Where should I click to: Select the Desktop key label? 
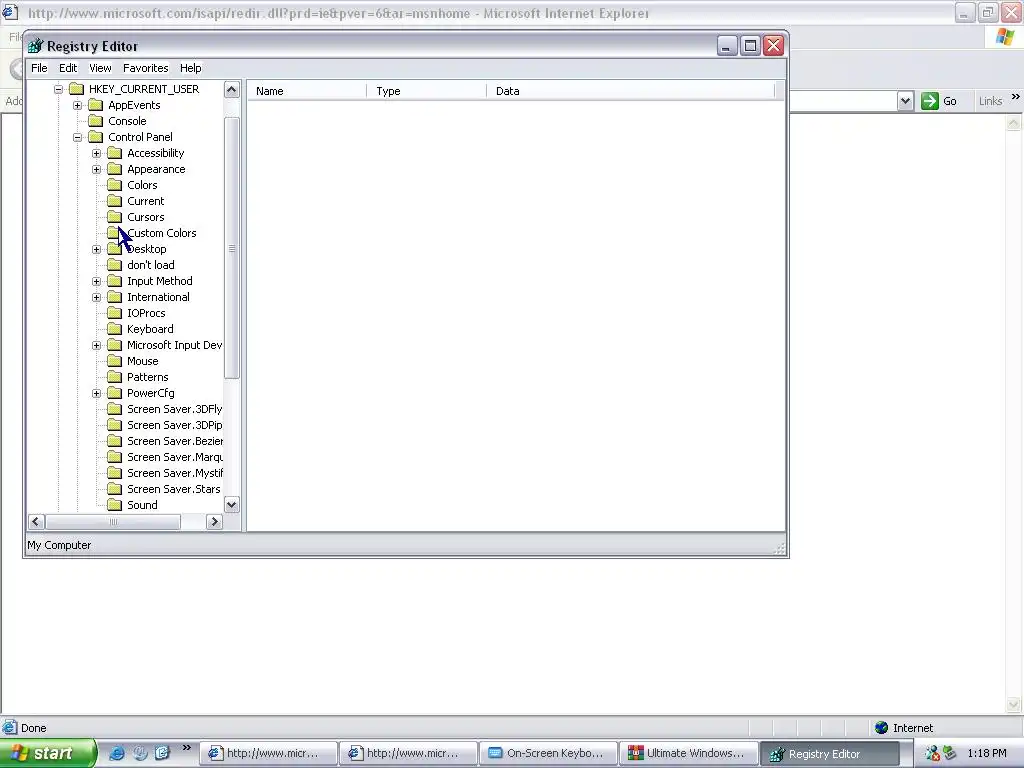(146, 249)
